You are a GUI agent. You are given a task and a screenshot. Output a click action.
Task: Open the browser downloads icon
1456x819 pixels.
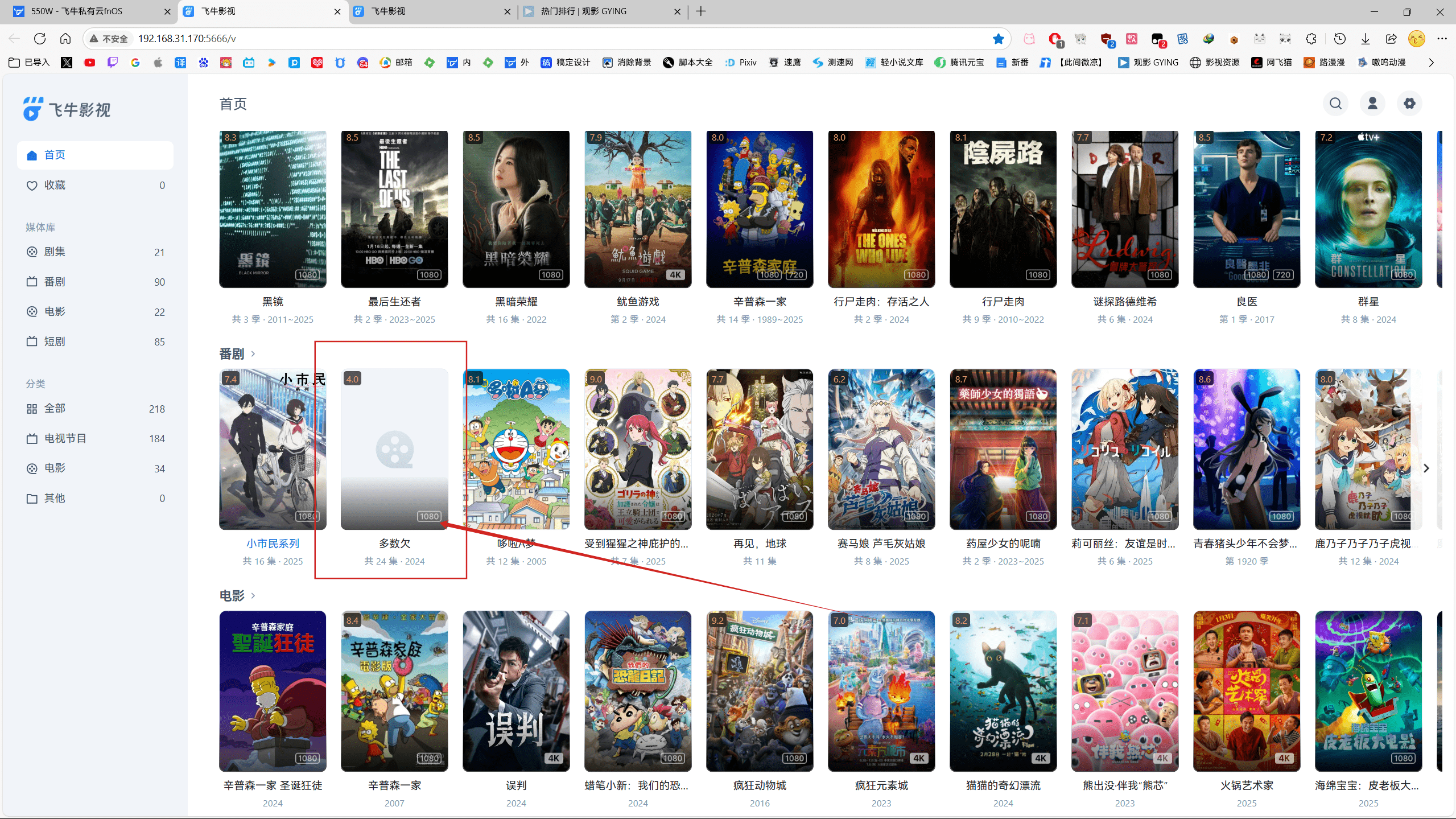(x=1365, y=39)
